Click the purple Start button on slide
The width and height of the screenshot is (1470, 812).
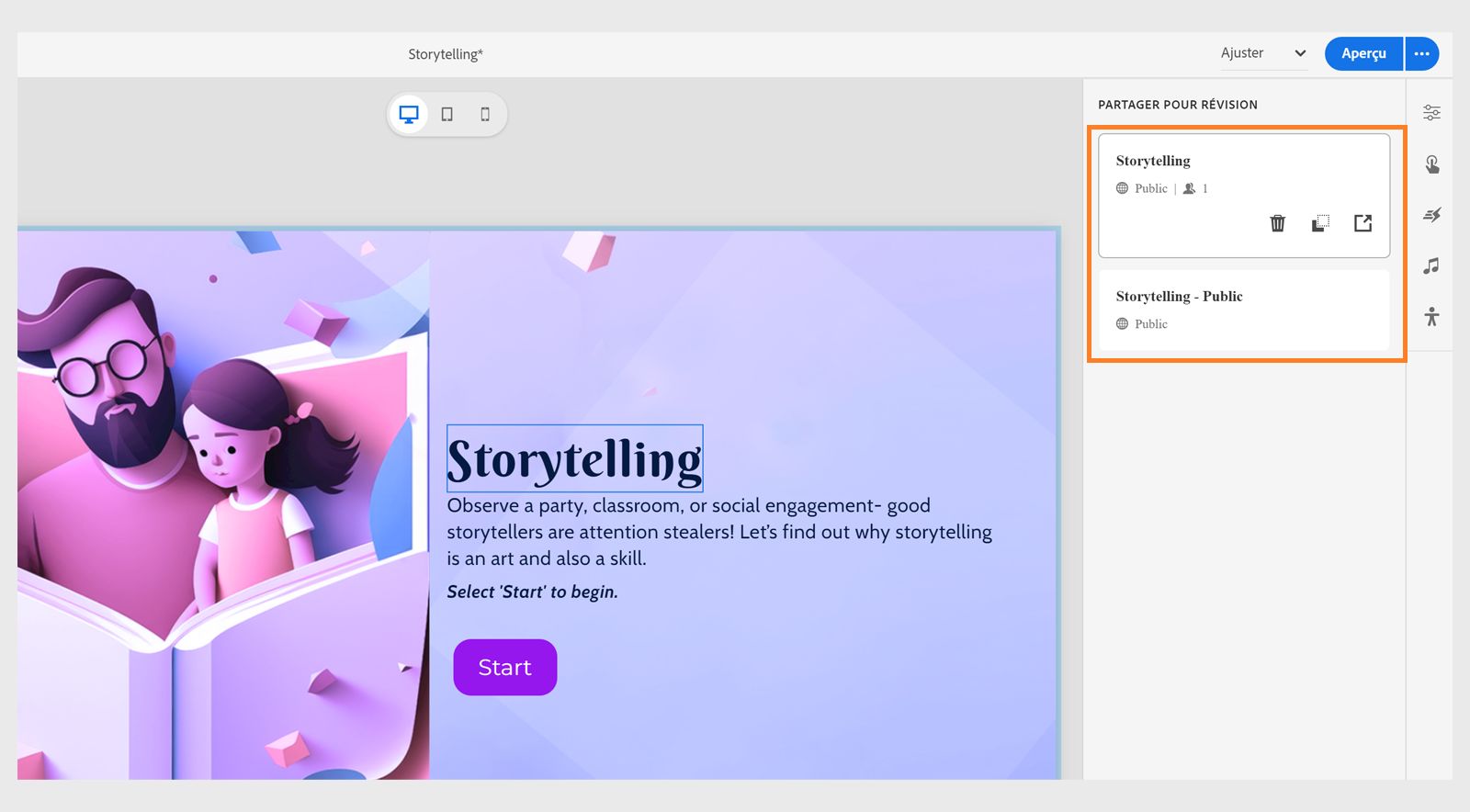coord(505,667)
